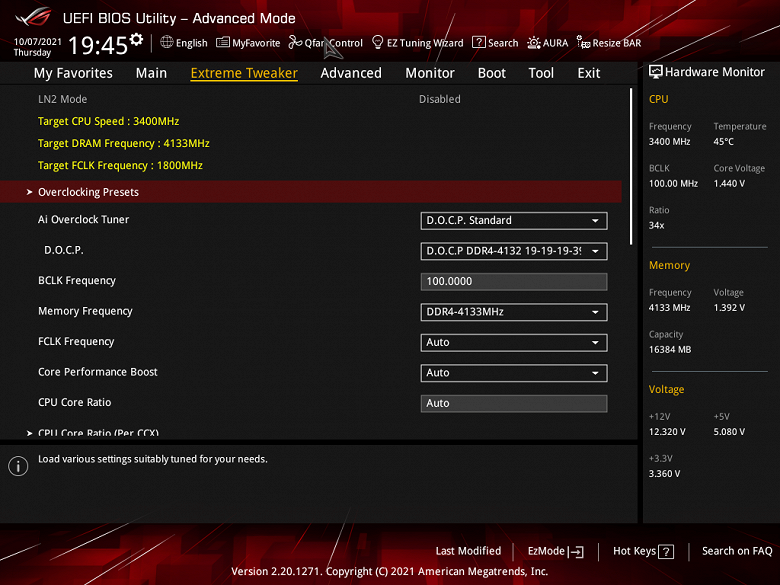Click the CPU Core Ratio input field
The image size is (780, 585).
(x=514, y=403)
